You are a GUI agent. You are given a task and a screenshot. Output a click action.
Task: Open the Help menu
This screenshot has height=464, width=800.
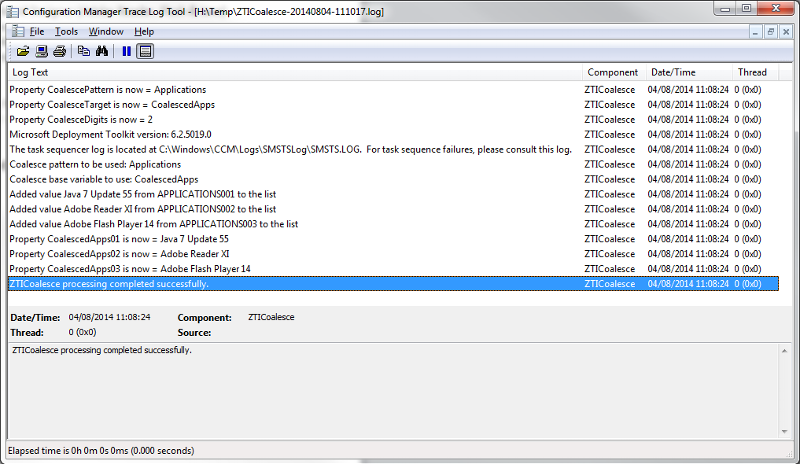coord(144,32)
